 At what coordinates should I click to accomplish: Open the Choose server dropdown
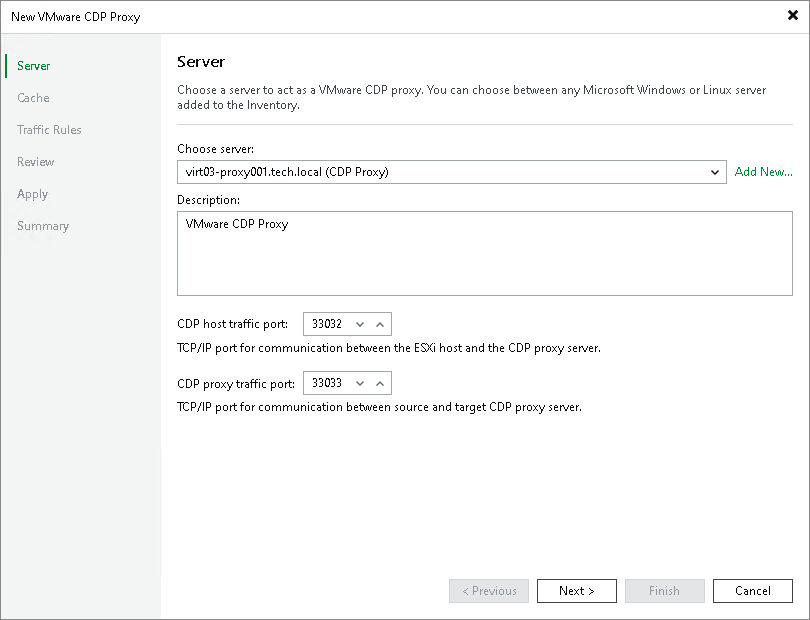coord(714,172)
